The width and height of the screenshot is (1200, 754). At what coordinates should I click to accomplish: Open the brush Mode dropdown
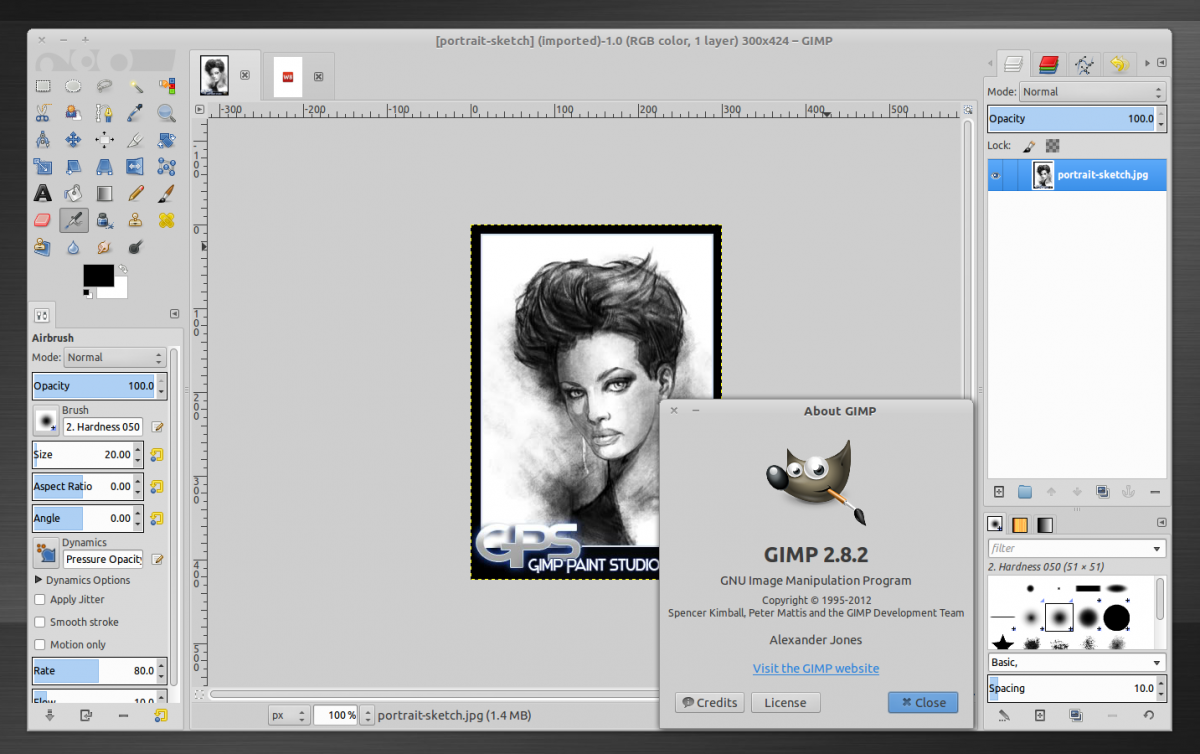[x=113, y=357]
